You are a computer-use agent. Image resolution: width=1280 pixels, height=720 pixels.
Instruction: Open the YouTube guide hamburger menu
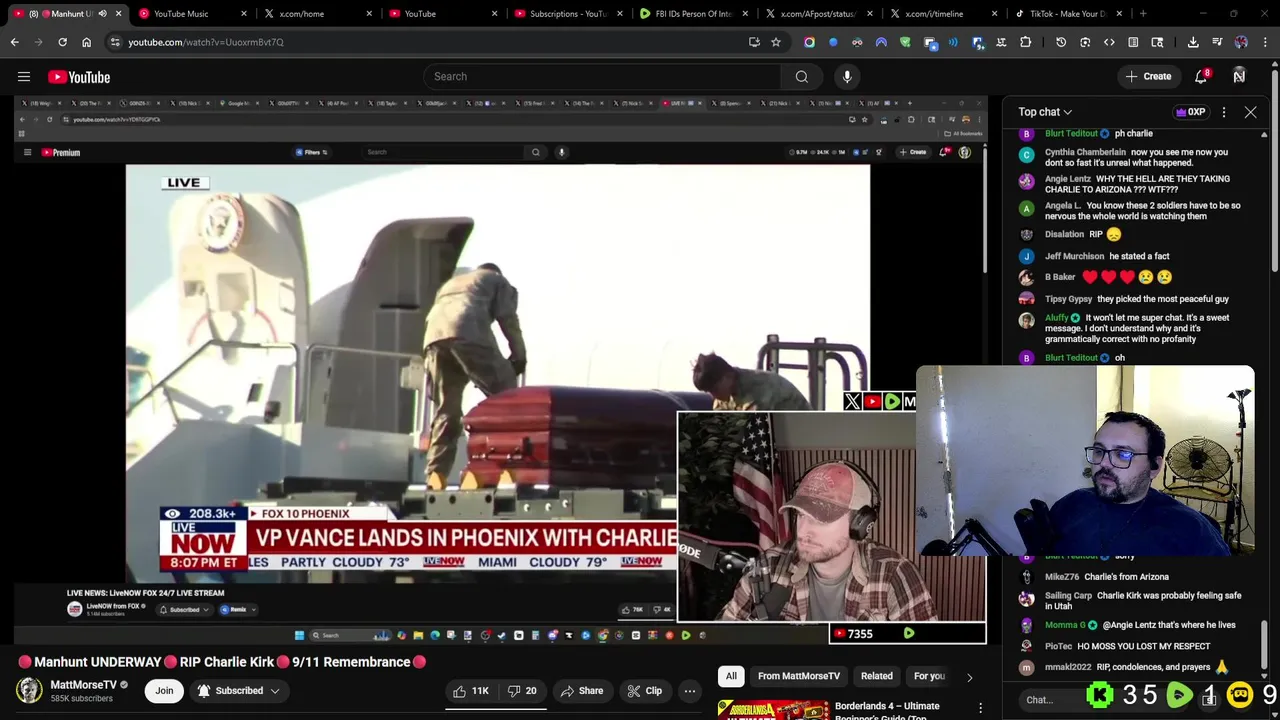[x=24, y=77]
